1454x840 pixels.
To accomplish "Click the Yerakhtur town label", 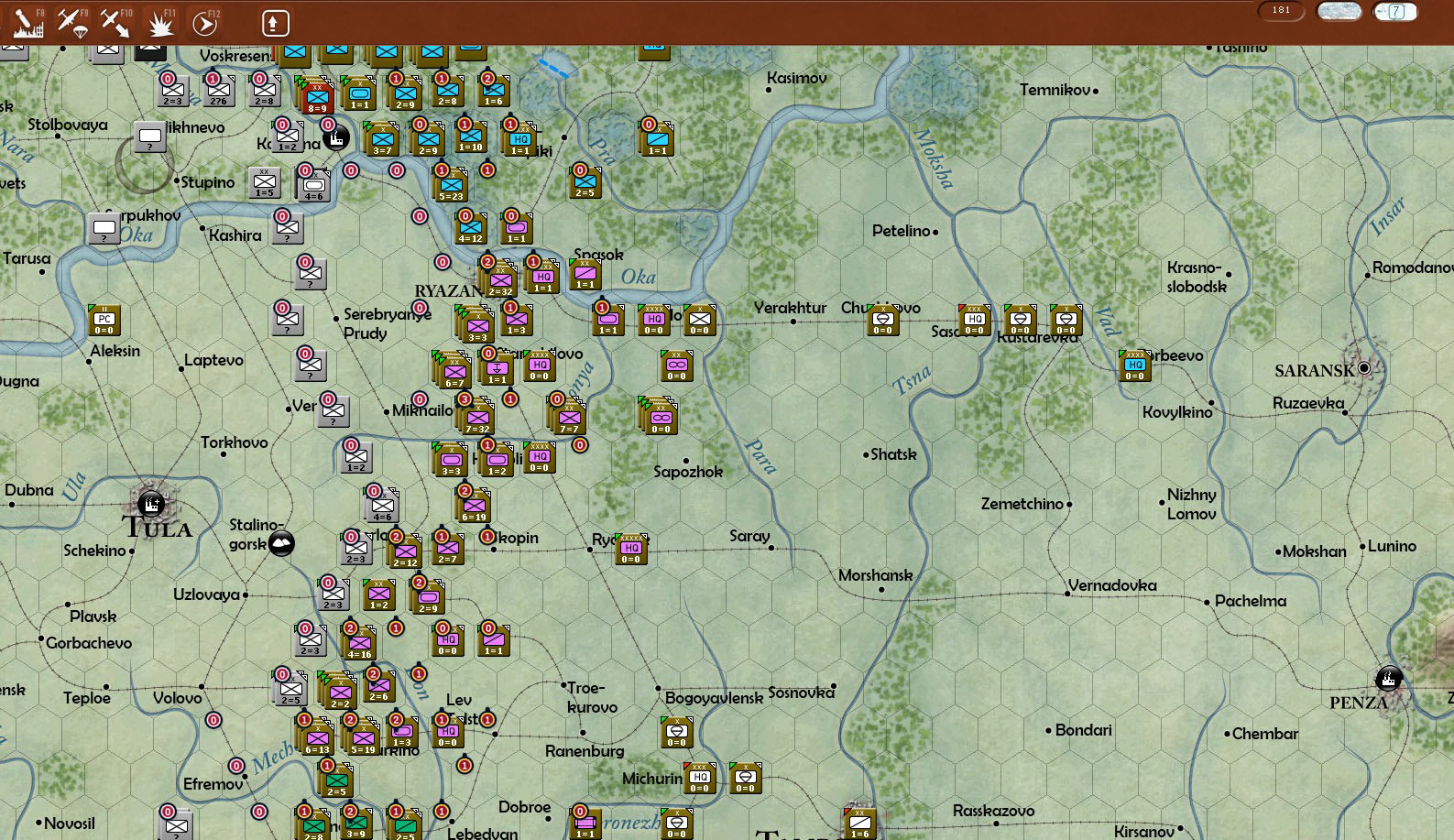I will pos(790,308).
